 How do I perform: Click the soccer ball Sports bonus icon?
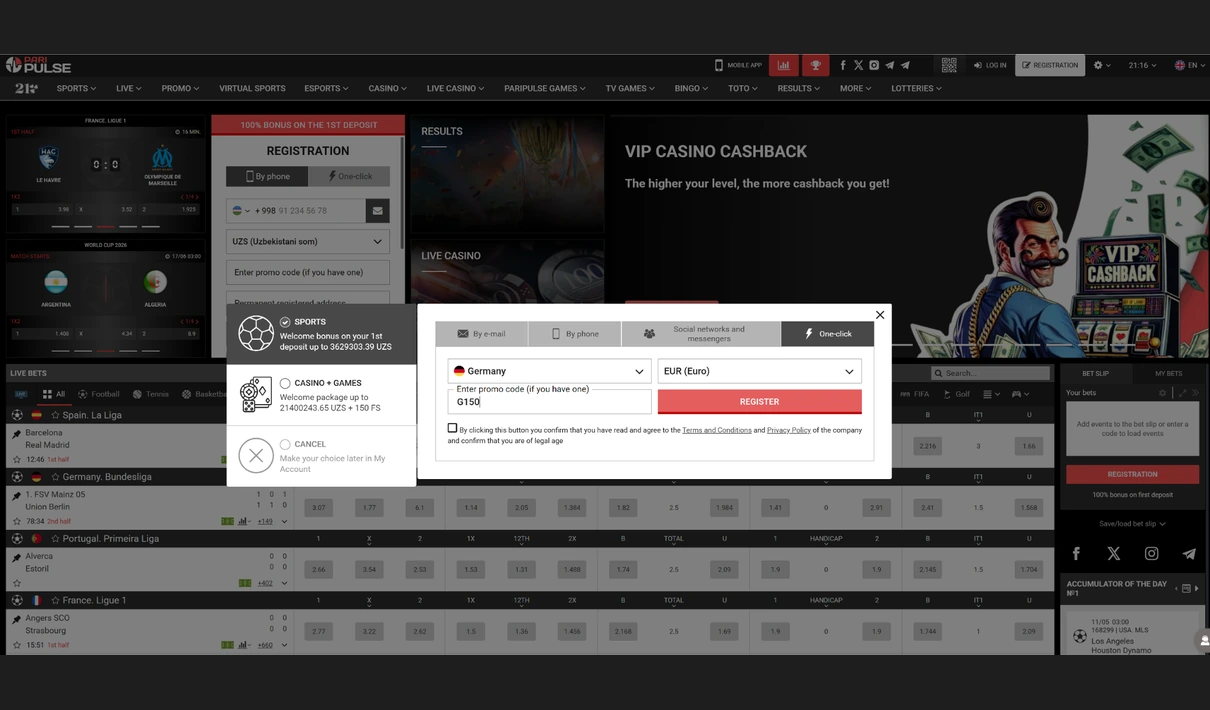click(256, 334)
